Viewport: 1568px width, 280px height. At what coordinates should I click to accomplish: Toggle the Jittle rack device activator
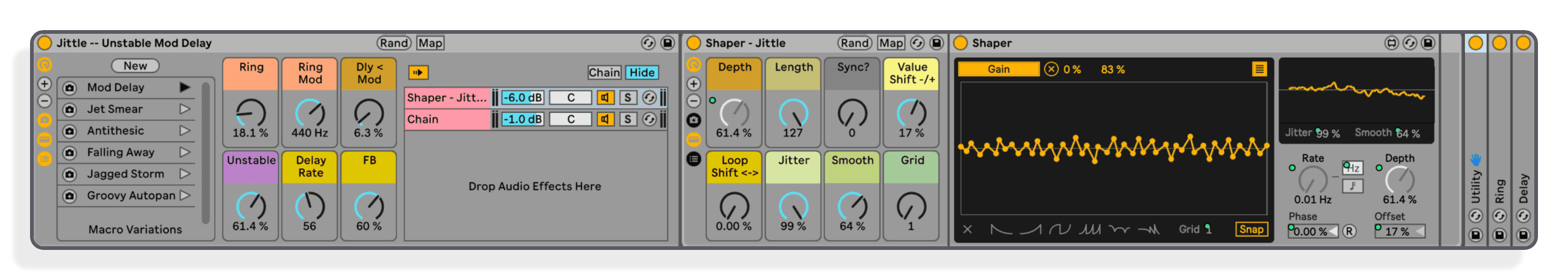pos(45,43)
